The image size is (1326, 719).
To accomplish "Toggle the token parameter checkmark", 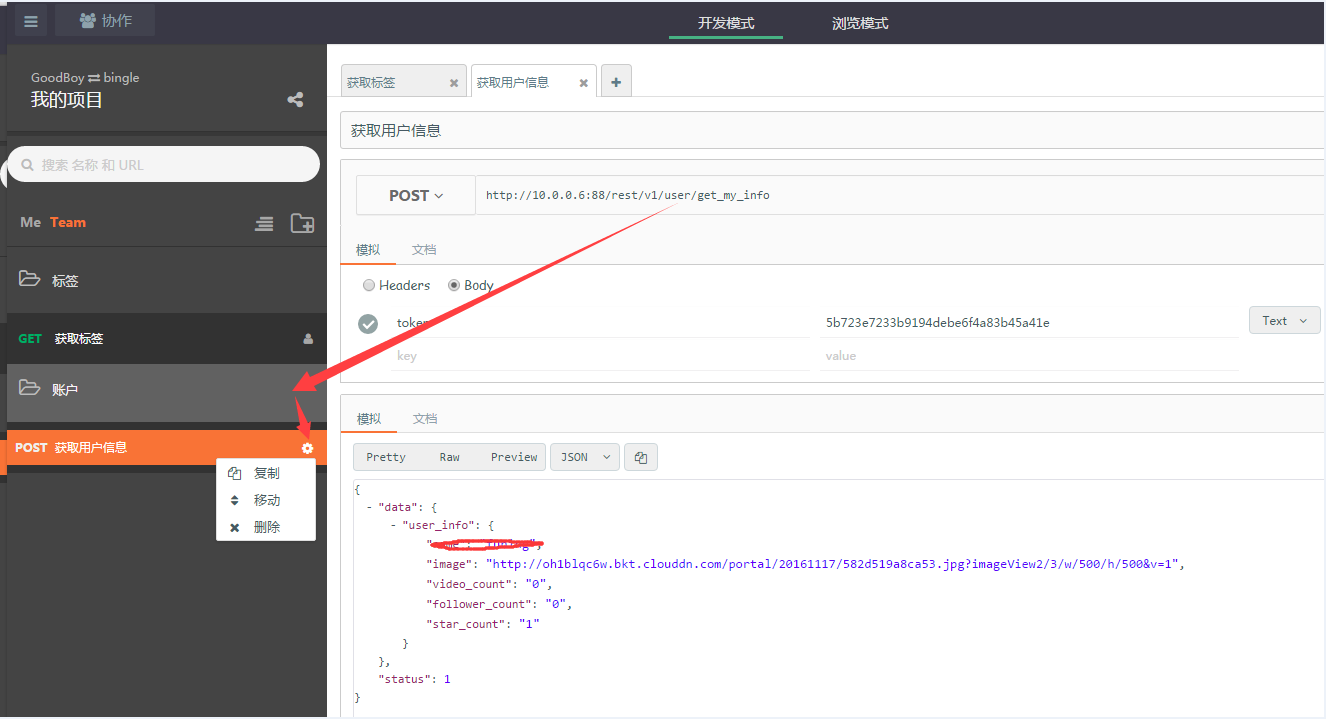I will pyautogui.click(x=368, y=323).
